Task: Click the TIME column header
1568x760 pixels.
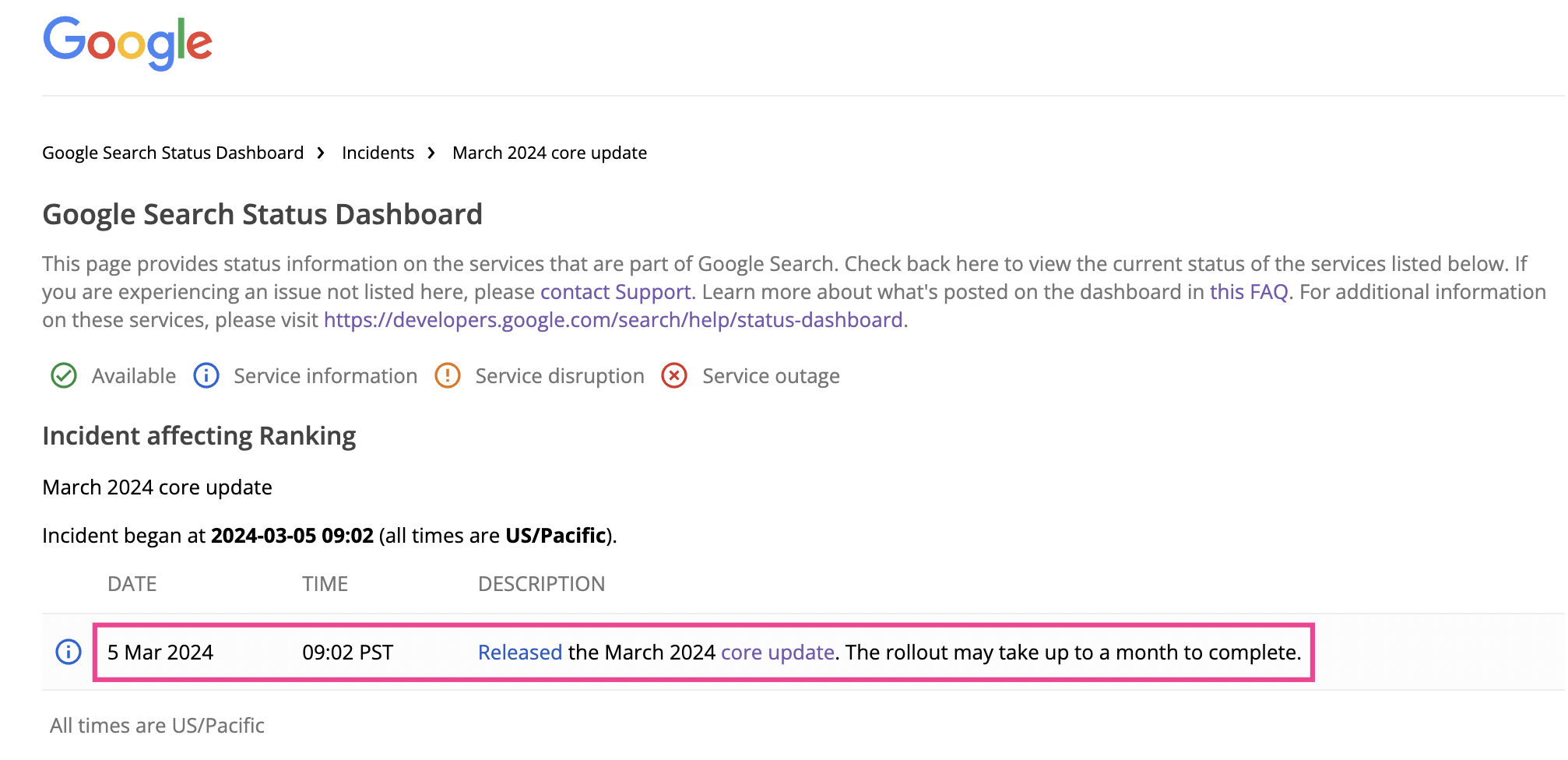Action: pos(325,584)
